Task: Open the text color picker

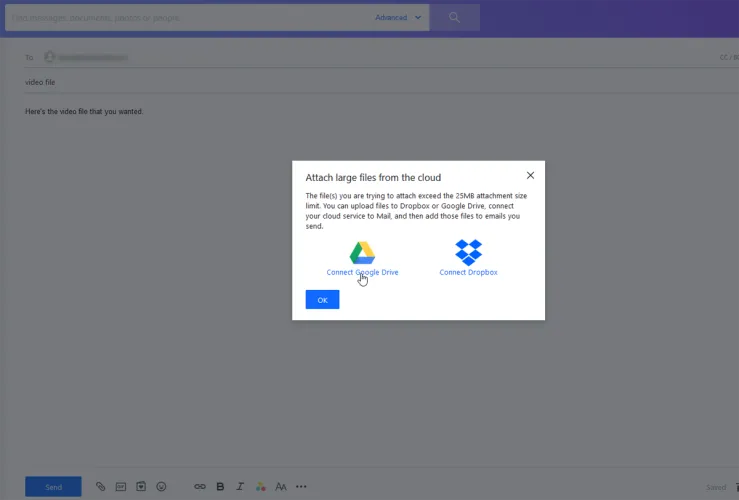Action: (x=261, y=487)
